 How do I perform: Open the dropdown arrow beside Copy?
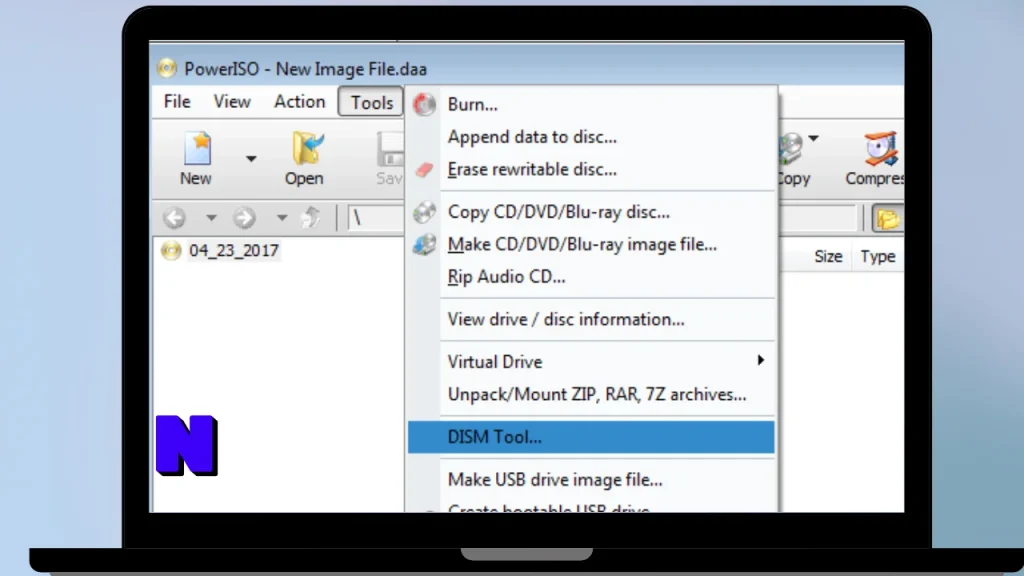pos(813,138)
